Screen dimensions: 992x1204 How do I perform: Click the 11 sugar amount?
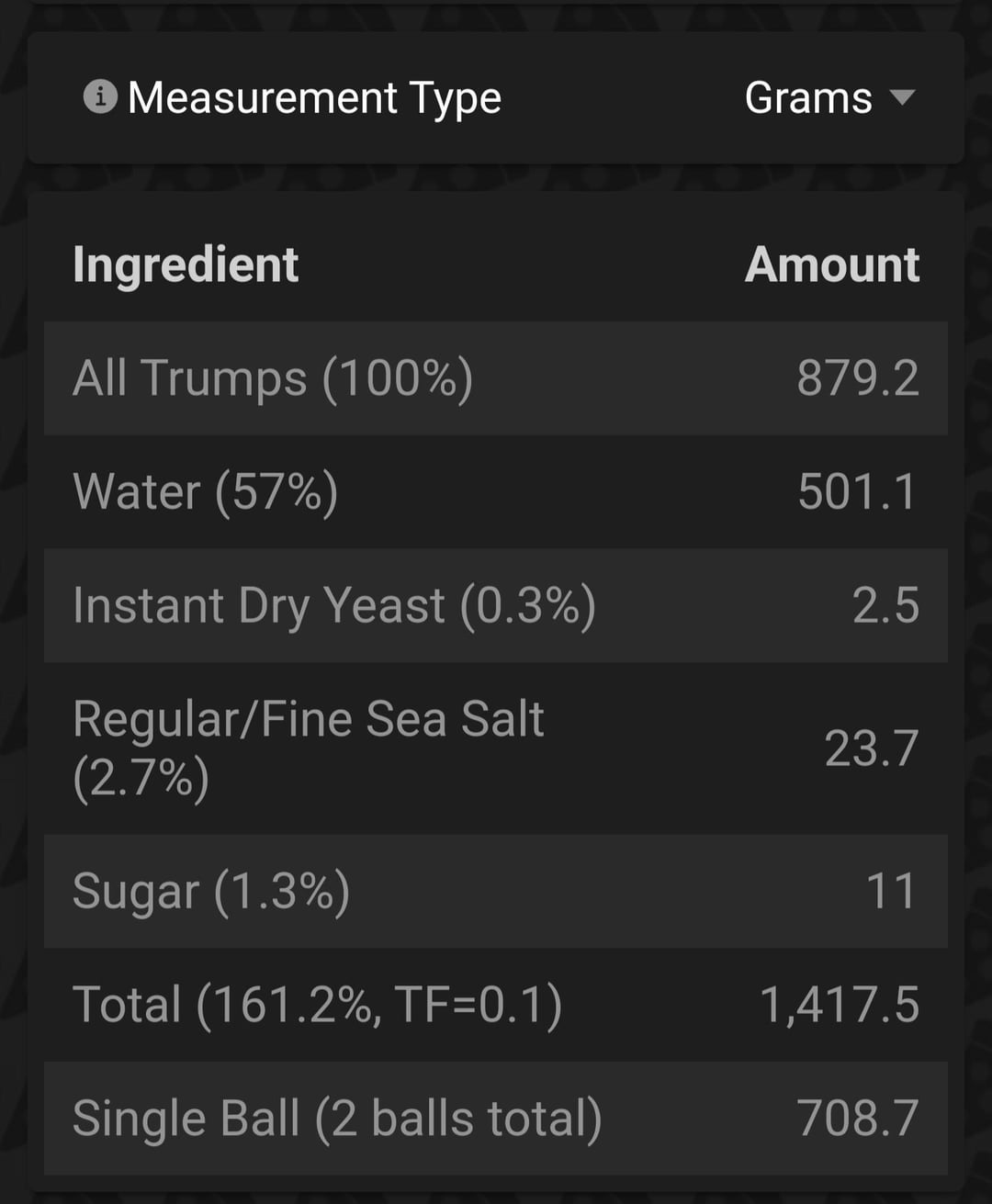891,891
